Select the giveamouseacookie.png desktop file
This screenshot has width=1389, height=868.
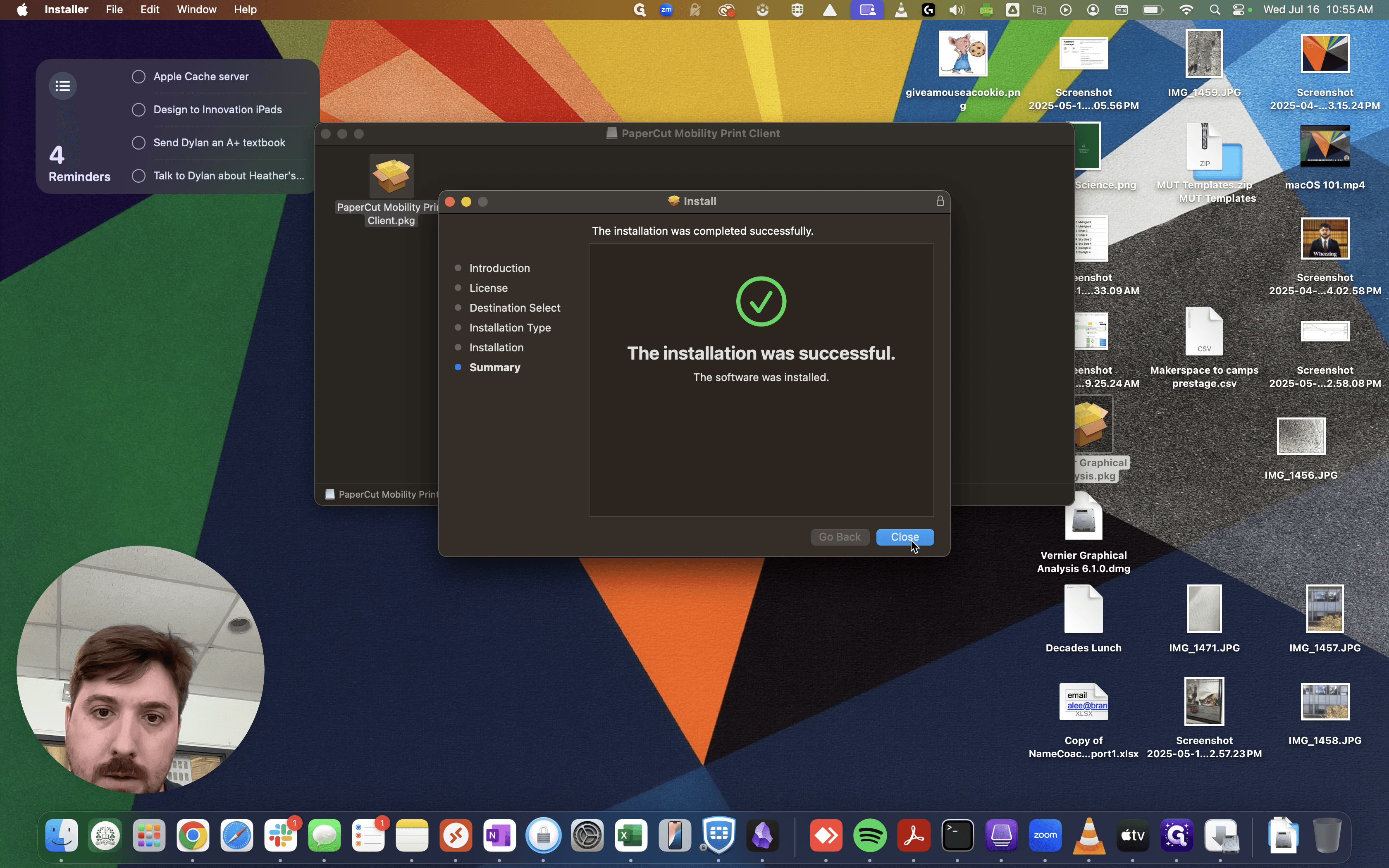click(x=963, y=53)
